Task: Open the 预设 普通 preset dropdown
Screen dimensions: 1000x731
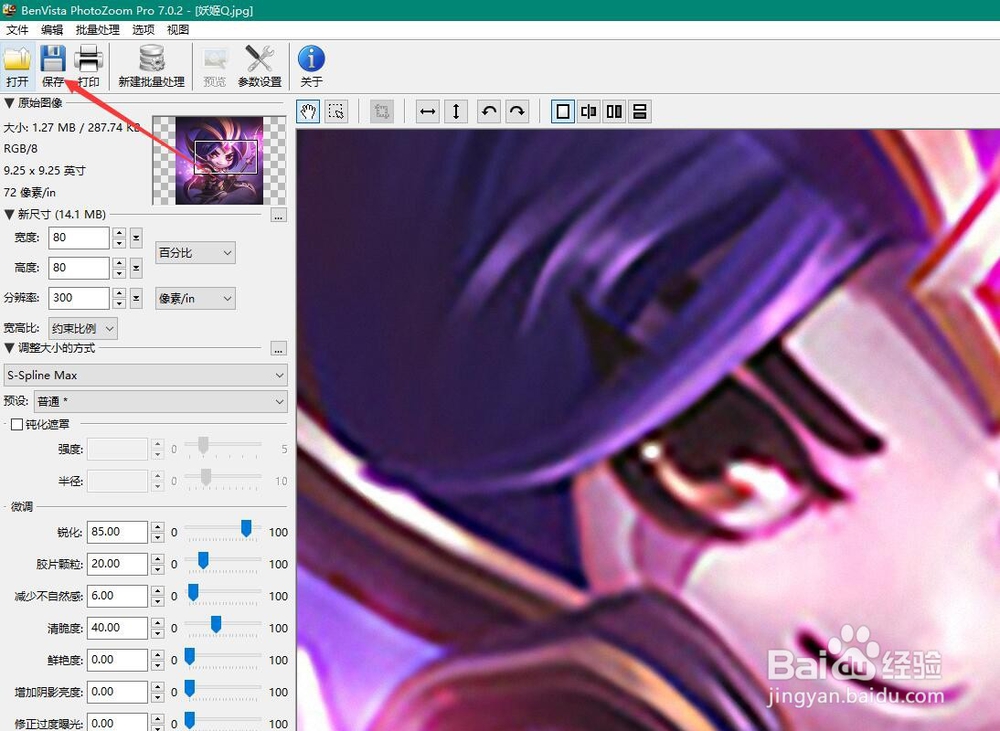Action: [x=161, y=401]
